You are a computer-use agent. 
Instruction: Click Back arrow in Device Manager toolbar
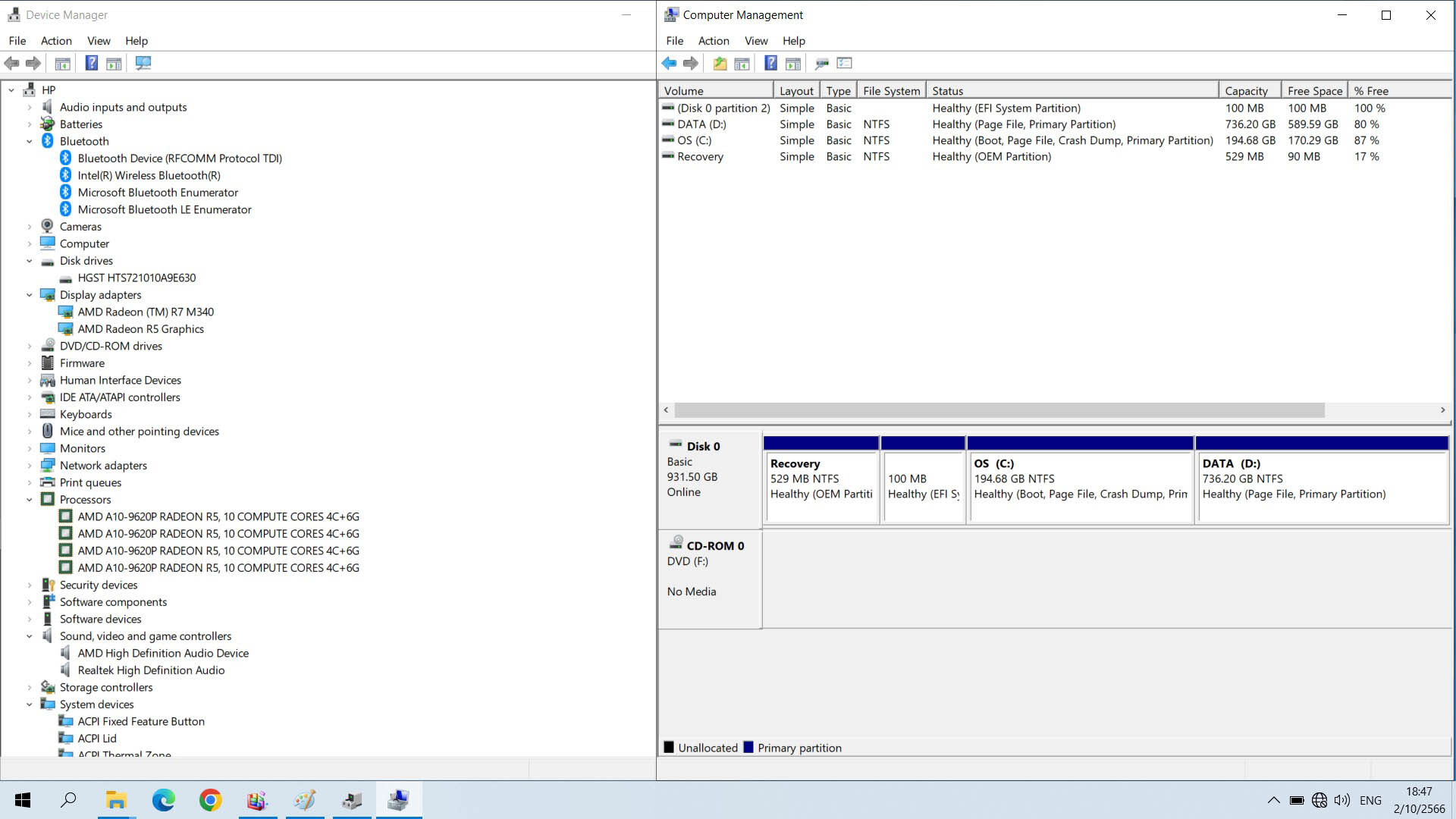pos(11,64)
